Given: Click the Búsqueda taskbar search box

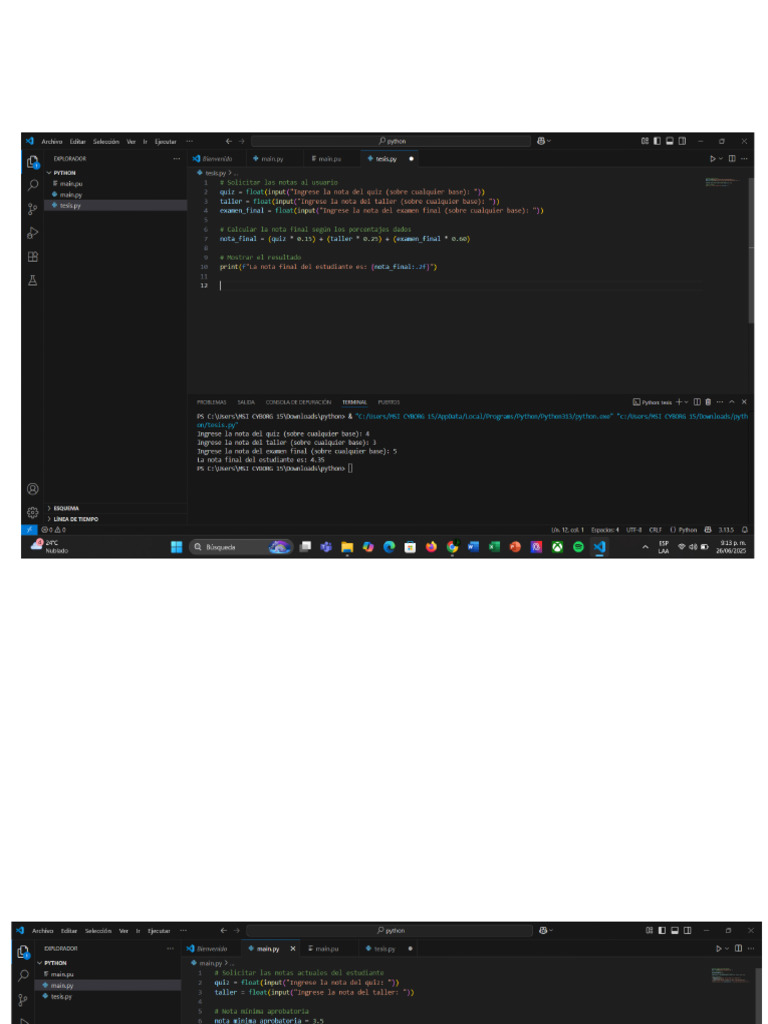Looking at the screenshot, I should [241, 547].
